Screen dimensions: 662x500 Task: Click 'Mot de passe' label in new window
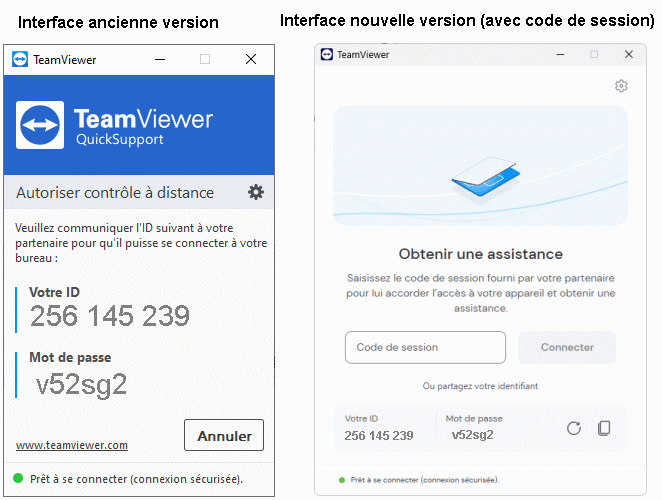coord(474,418)
